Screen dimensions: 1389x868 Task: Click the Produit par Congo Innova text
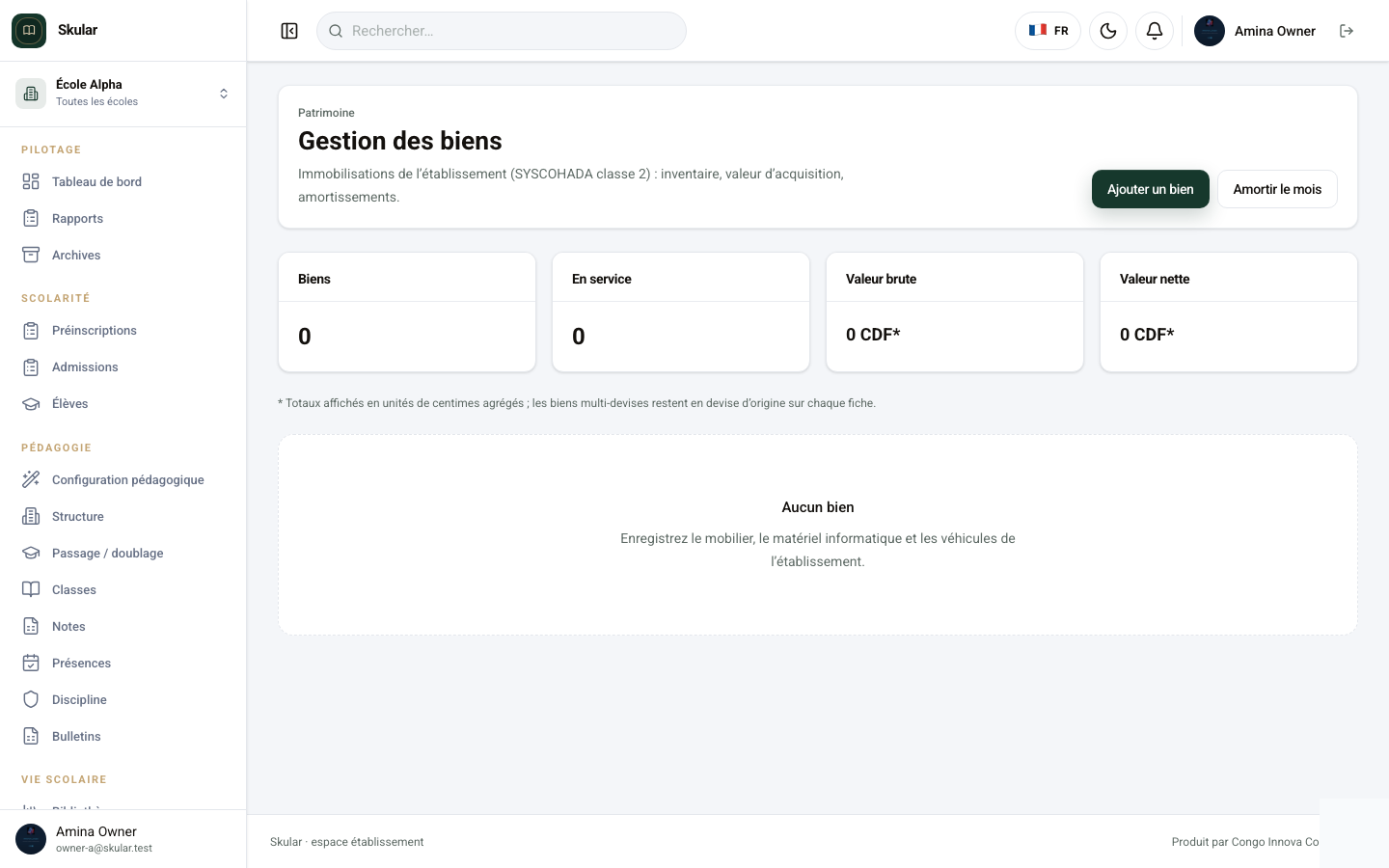tap(1245, 842)
